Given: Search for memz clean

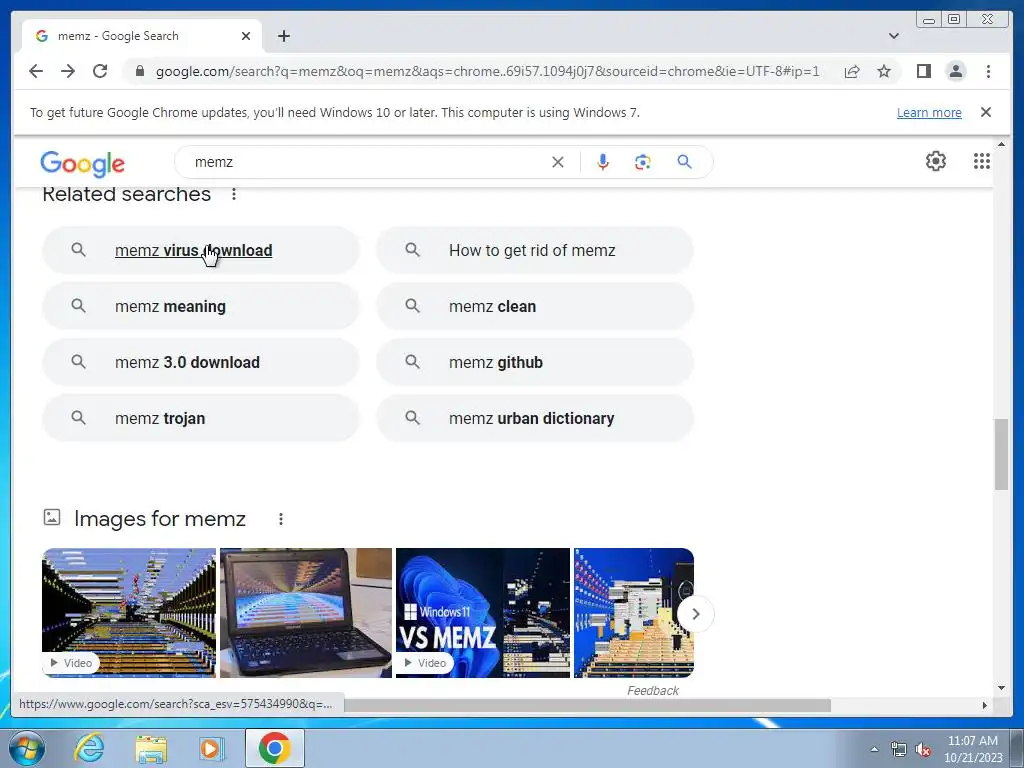Looking at the screenshot, I should (535, 306).
